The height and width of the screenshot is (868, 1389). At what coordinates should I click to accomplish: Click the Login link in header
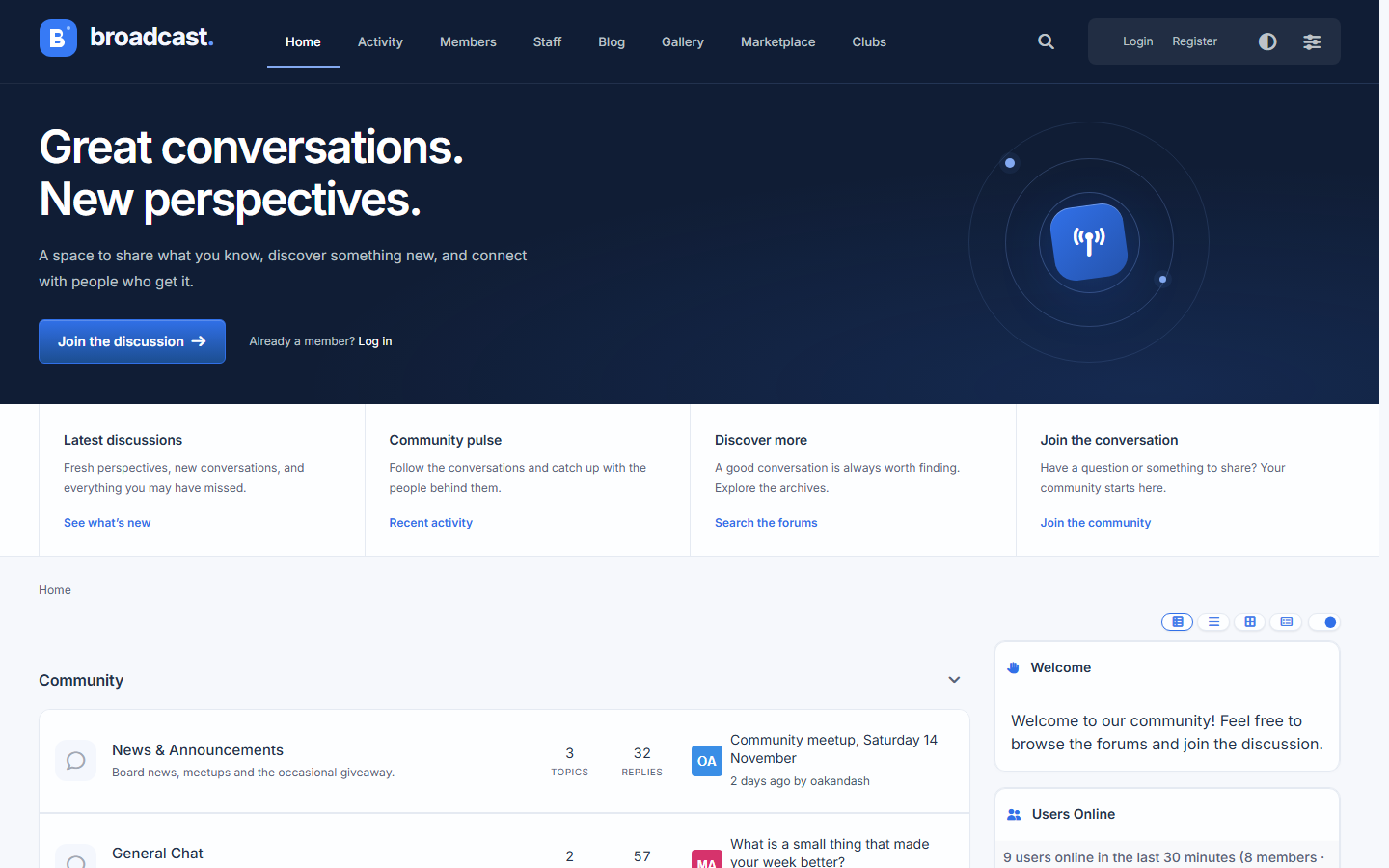[x=1138, y=41]
